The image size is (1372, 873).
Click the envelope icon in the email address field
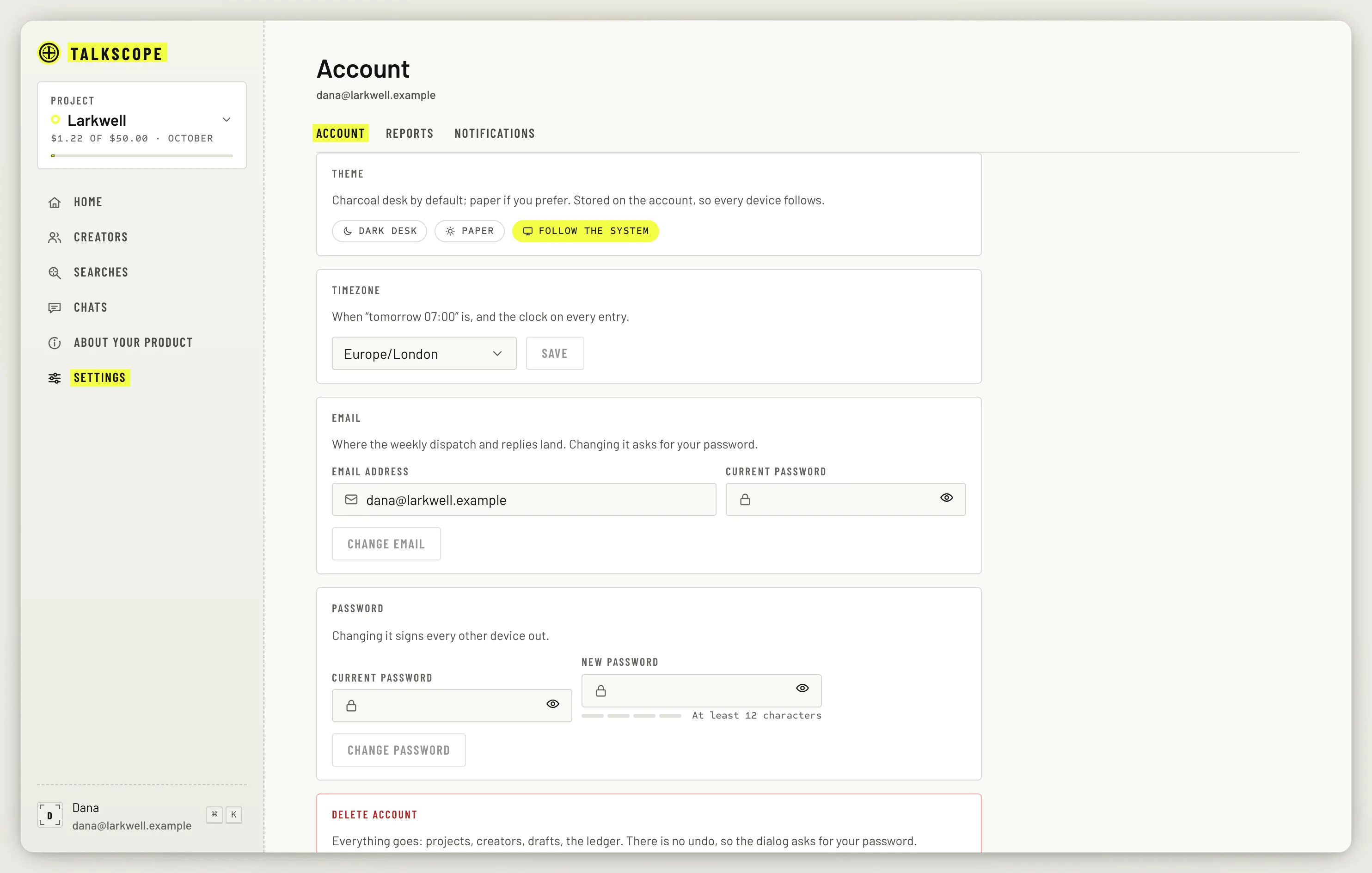(x=351, y=499)
